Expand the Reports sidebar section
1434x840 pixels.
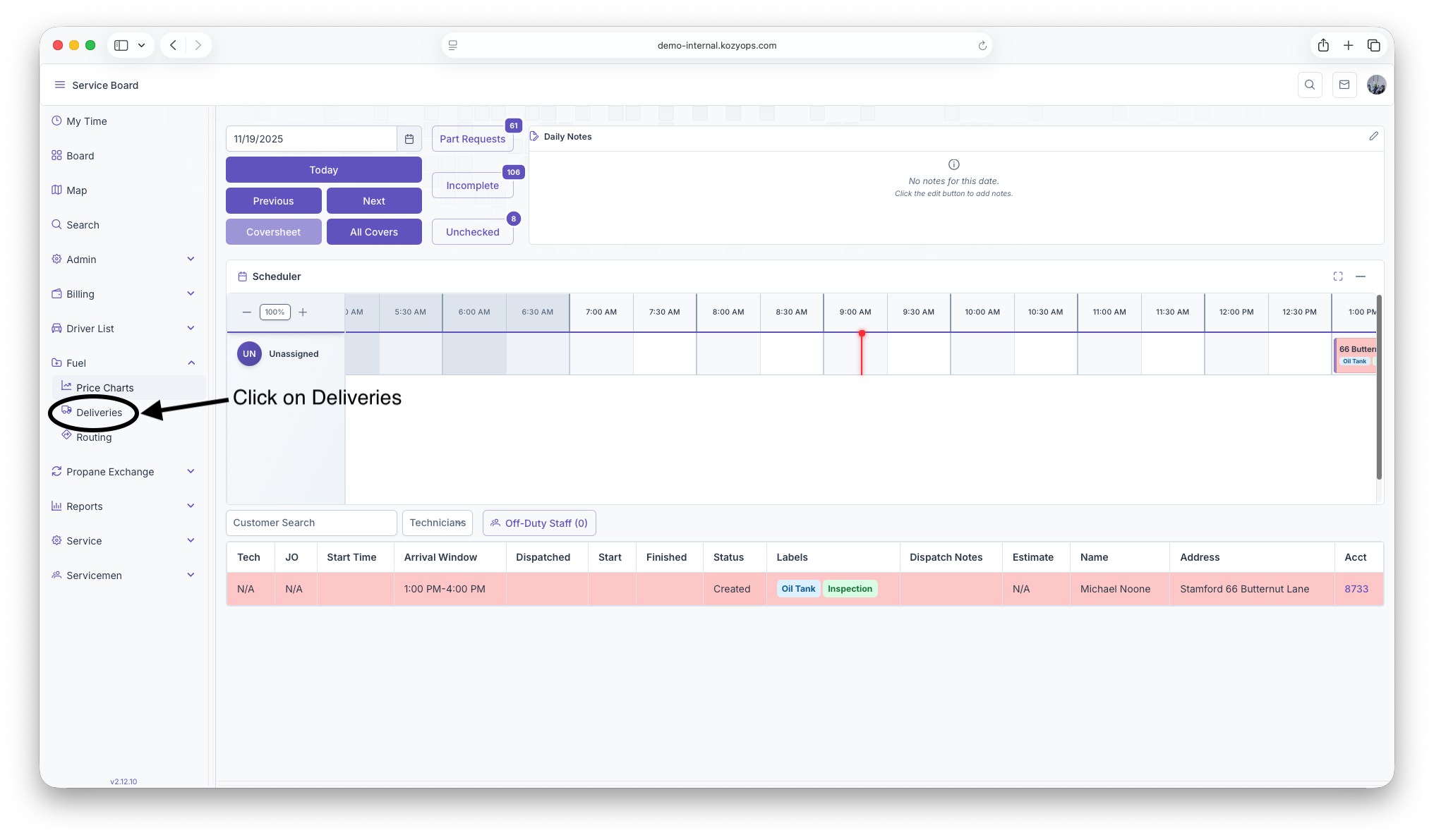(x=123, y=506)
